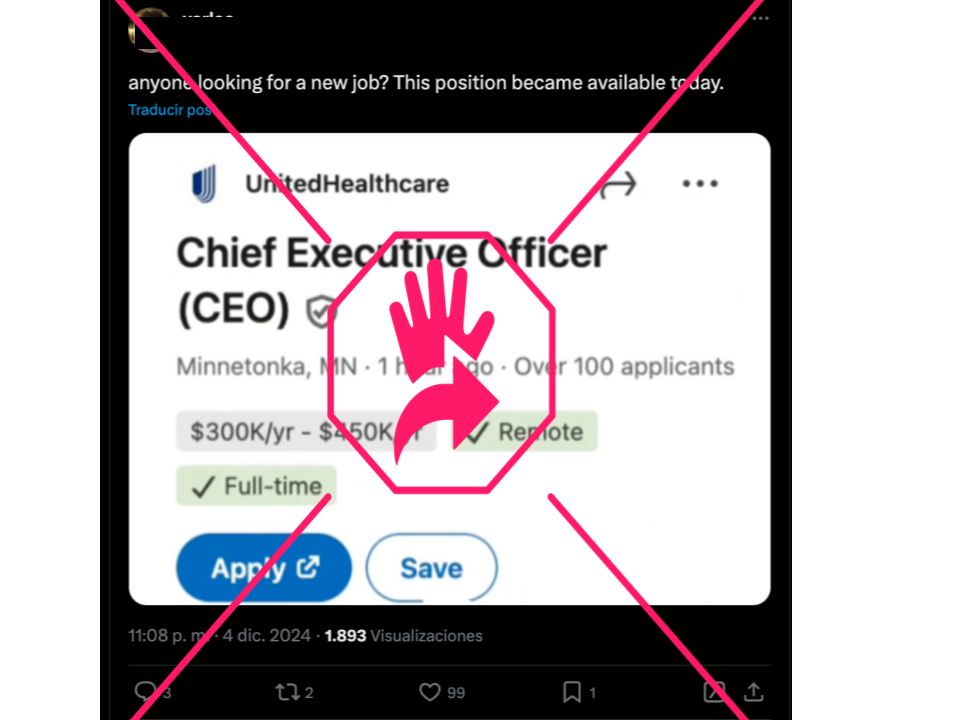Click the UnitedHealthcare shield logo

pos(204,184)
